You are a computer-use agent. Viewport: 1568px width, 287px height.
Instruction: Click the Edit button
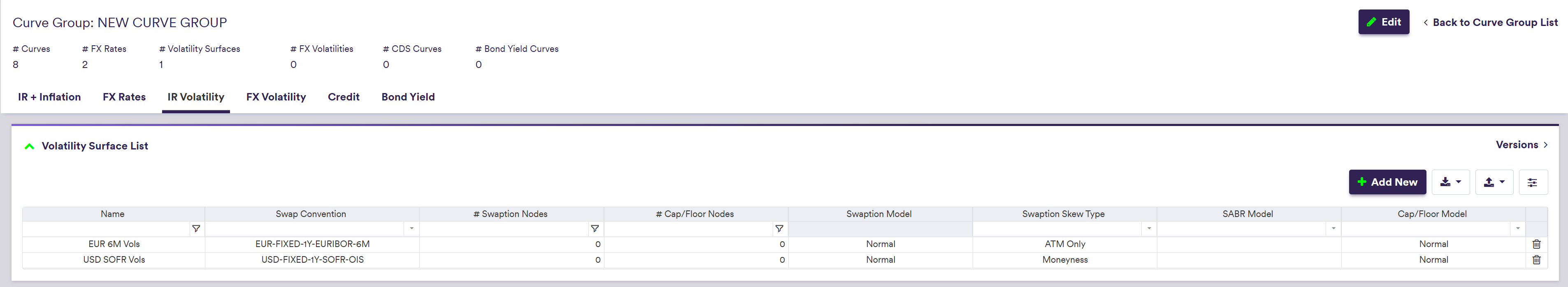pyautogui.click(x=1384, y=22)
